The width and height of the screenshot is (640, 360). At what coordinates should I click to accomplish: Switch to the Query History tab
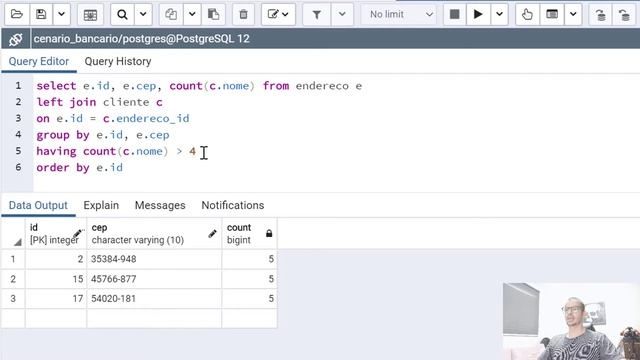118,62
